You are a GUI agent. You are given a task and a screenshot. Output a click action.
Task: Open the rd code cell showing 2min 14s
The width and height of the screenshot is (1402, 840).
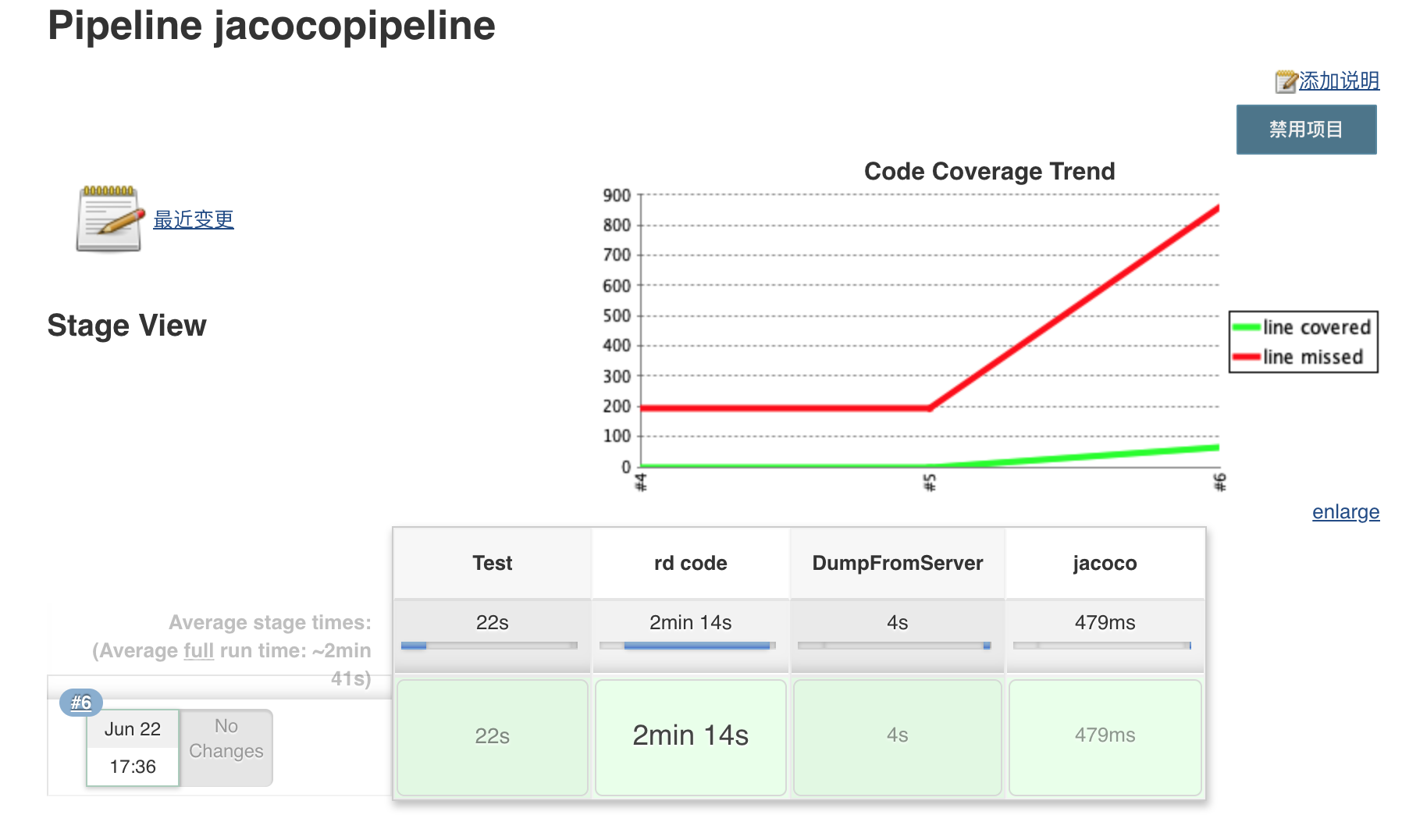pos(689,735)
